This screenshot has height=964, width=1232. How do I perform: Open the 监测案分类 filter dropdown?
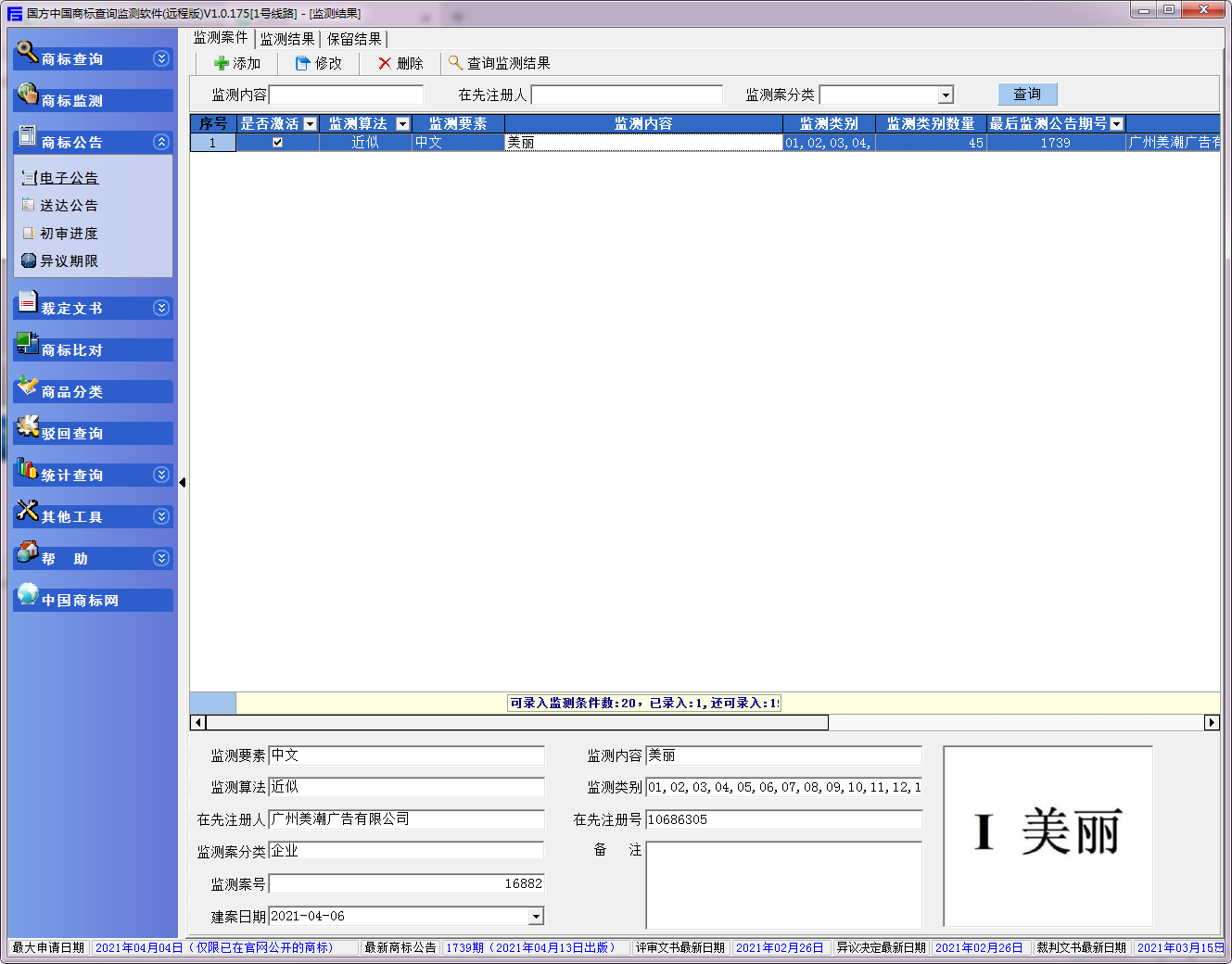pos(946,95)
